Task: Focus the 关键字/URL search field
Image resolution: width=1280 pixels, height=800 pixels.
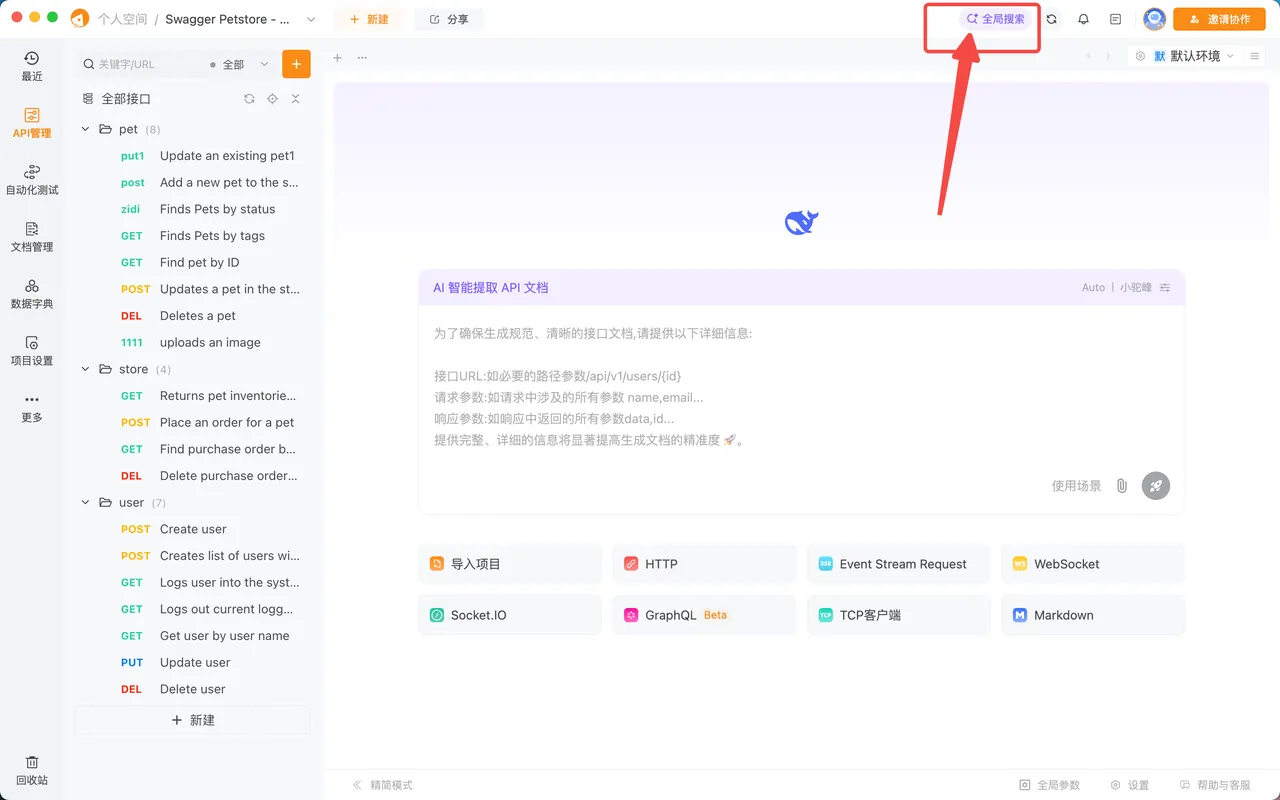Action: coord(140,64)
